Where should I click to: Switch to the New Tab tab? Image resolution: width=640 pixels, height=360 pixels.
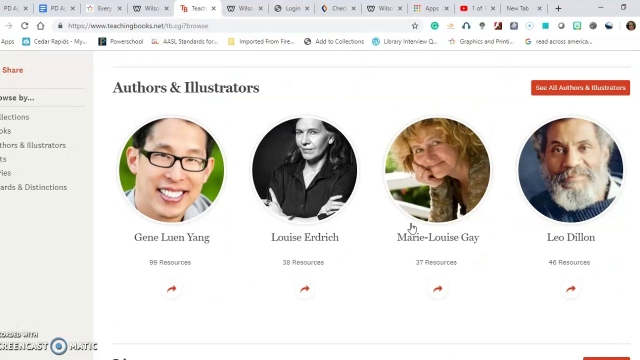[524, 8]
